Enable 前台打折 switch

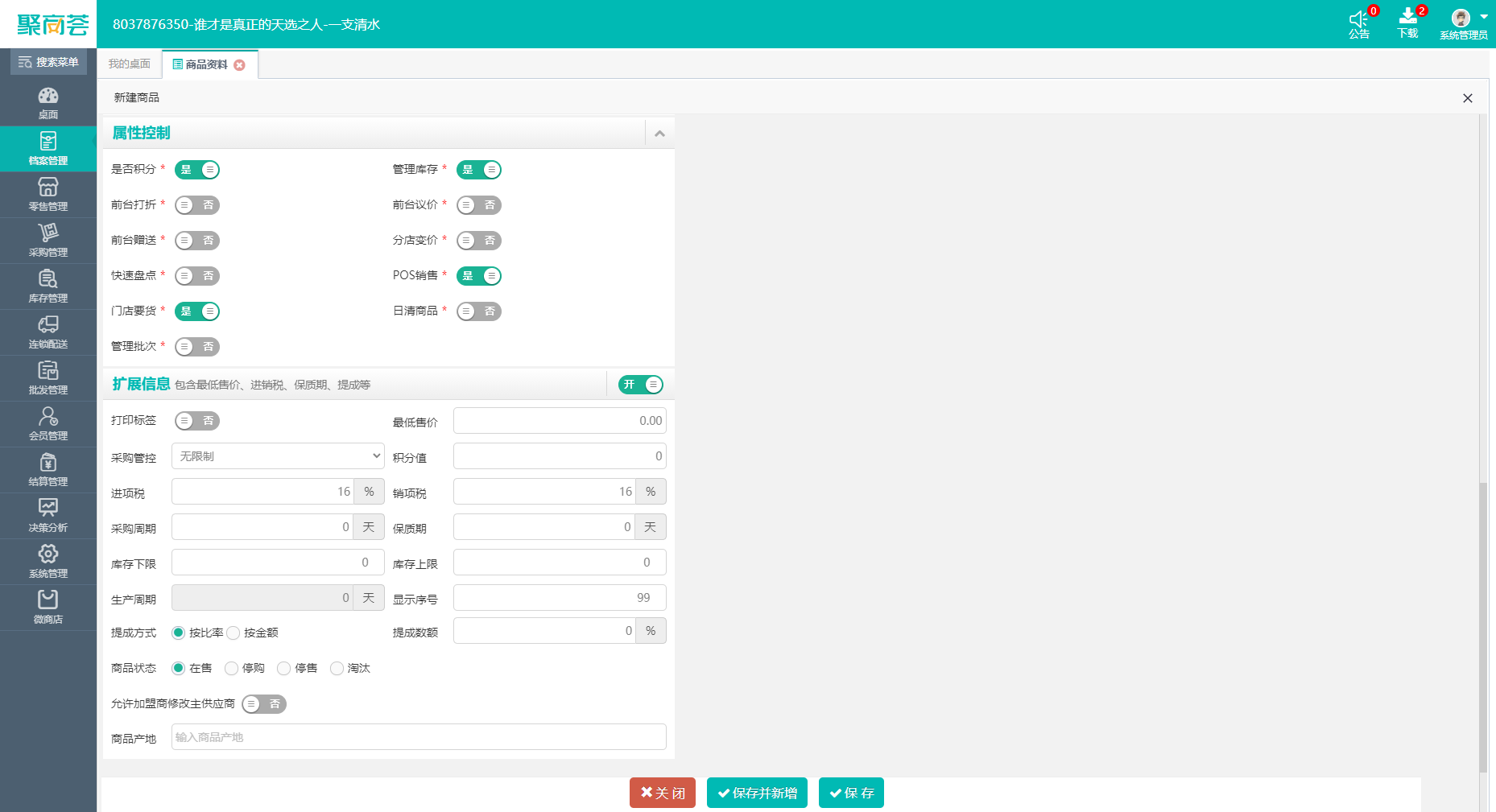click(x=197, y=205)
